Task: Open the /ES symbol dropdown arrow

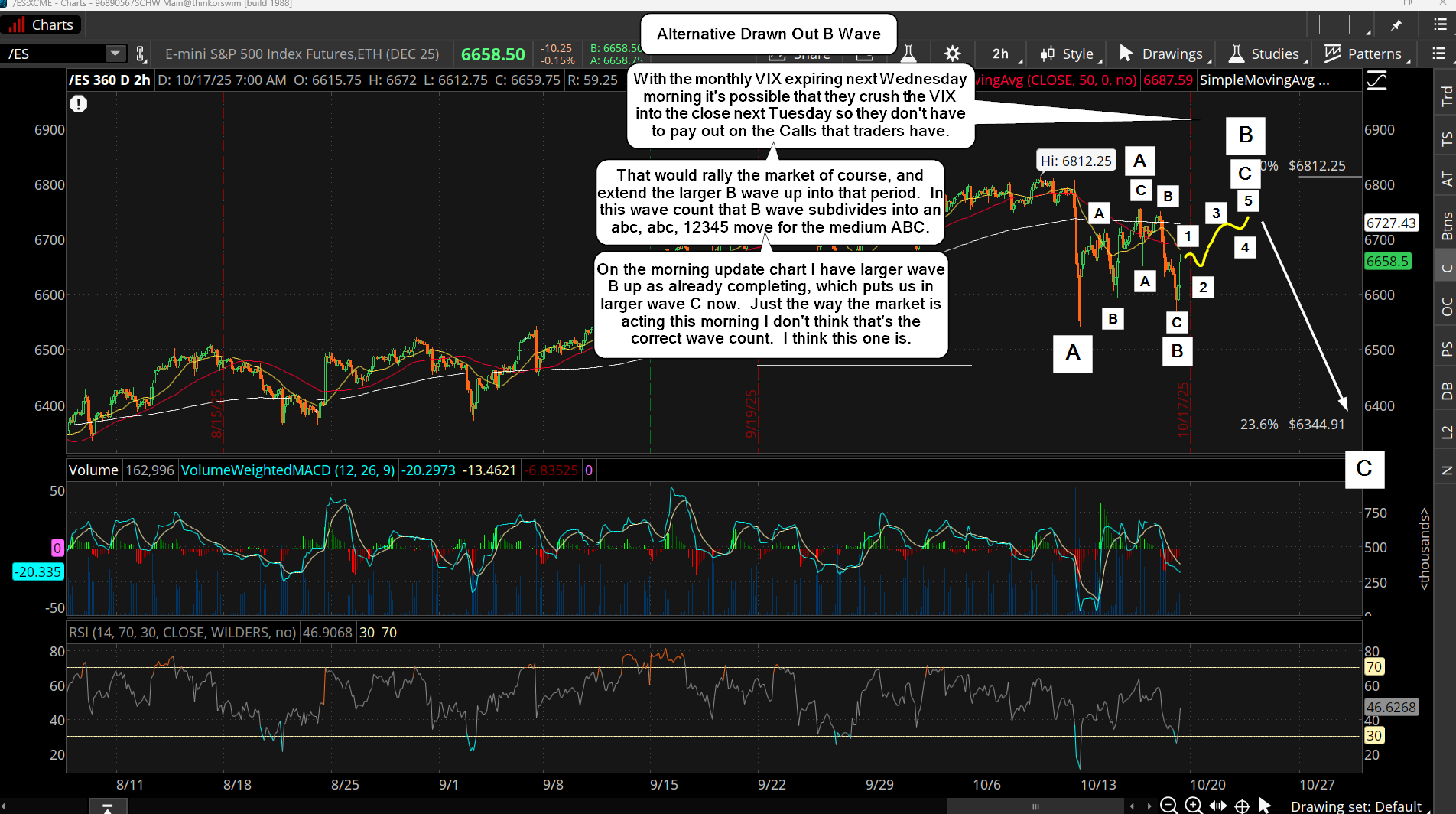Action: tap(115, 54)
